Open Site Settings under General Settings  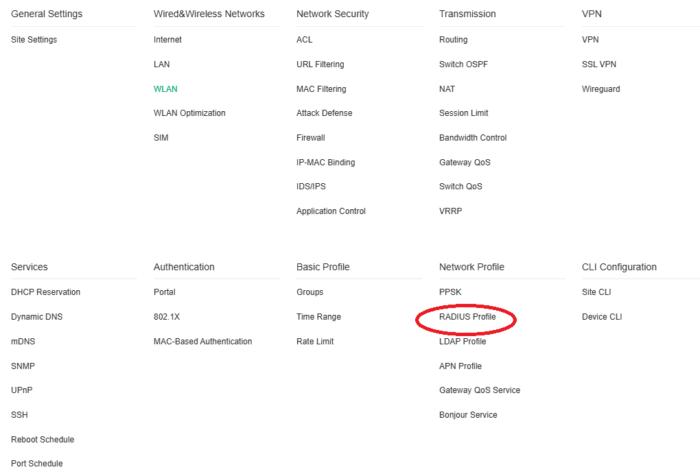[34, 40]
